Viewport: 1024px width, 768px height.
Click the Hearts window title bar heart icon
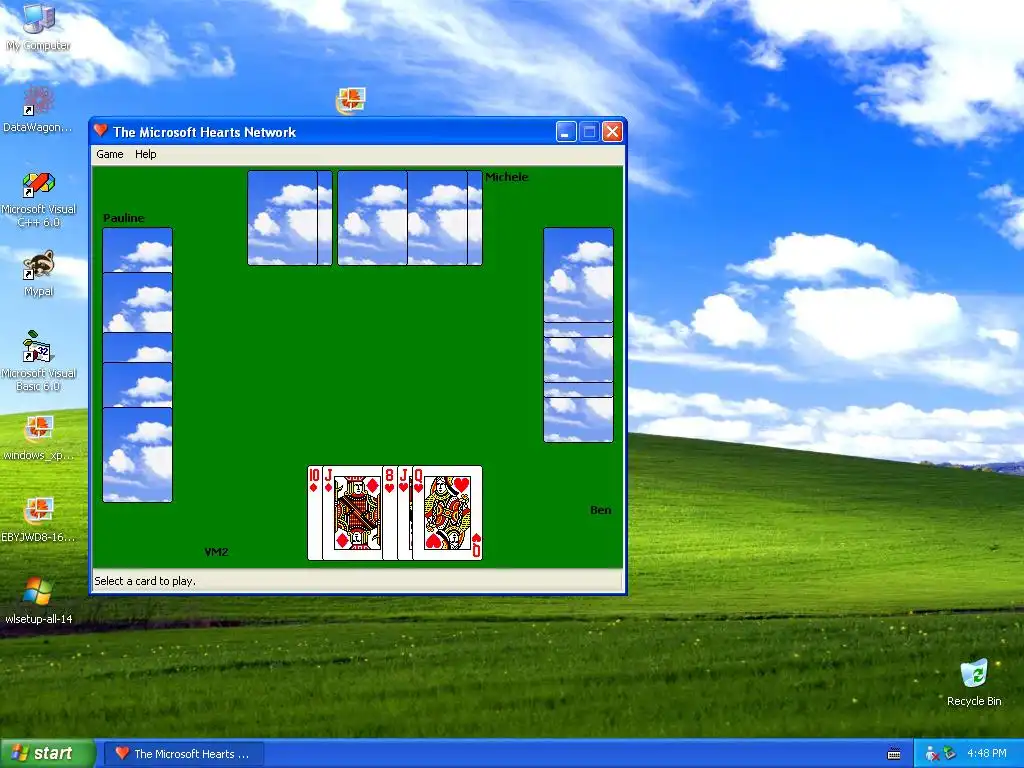click(x=101, y=131)
